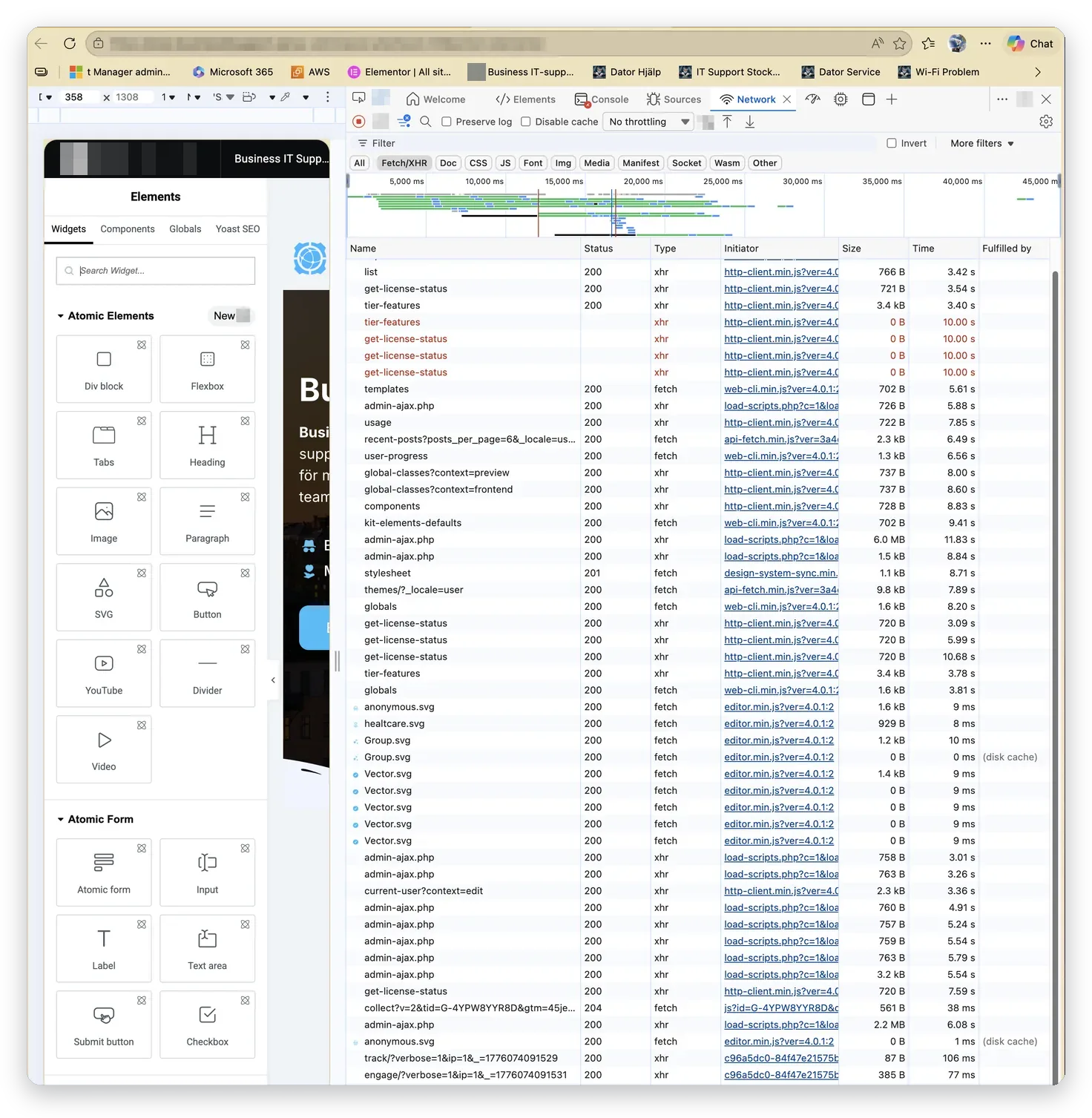Add another DevTools tool with plus
Screen dimensions: 1092x1118
892,99
